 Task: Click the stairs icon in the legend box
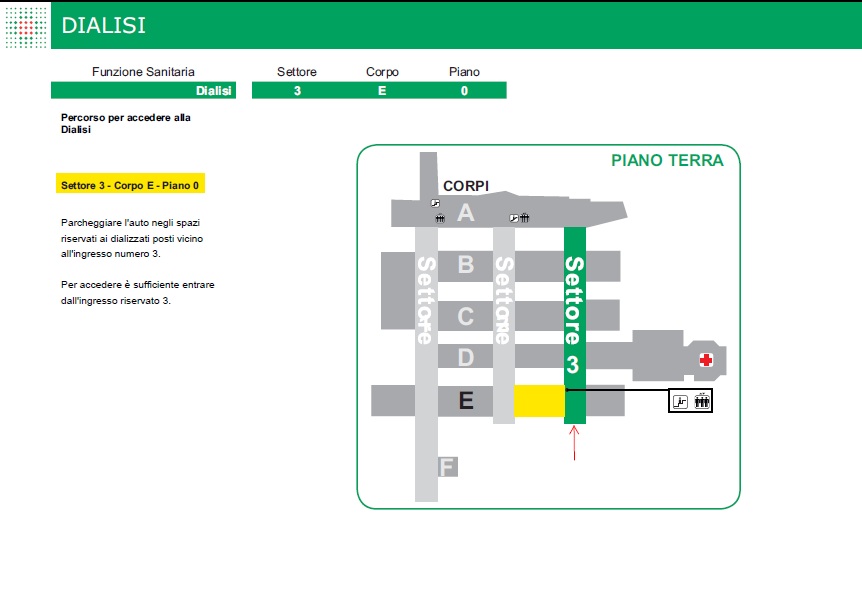[681, 402]
